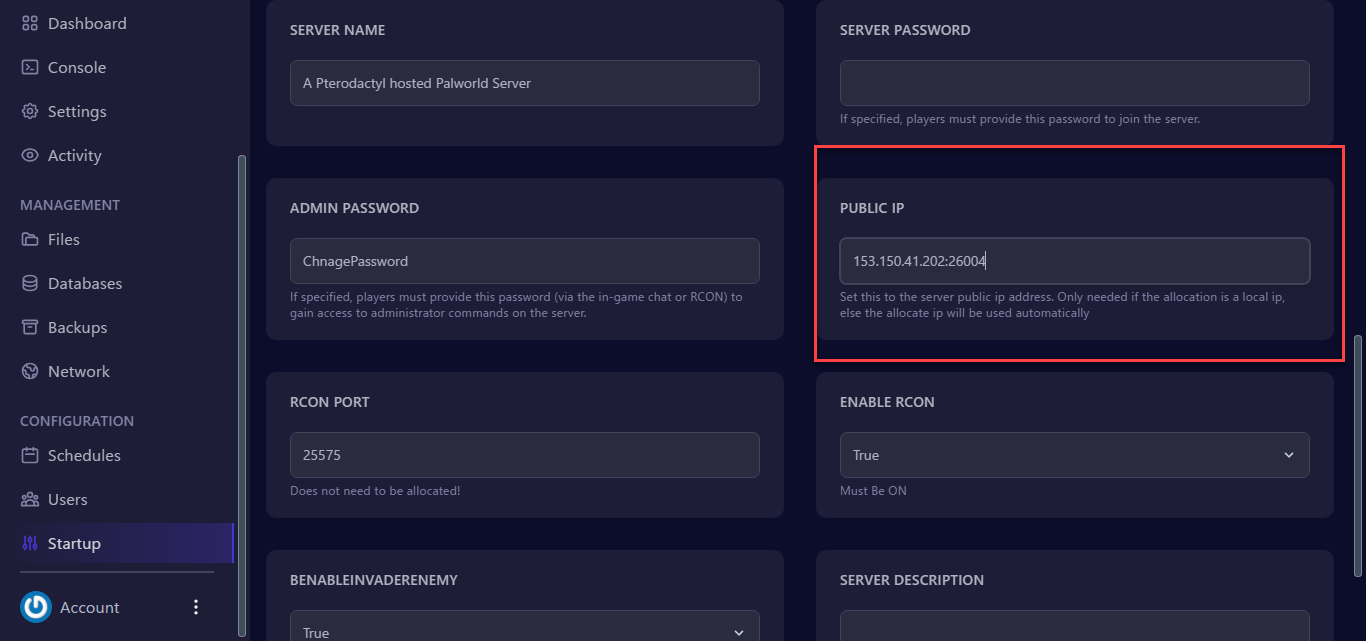
Task: Click the SERVER DESCRIPTION label
Action: tap(912, 580)
